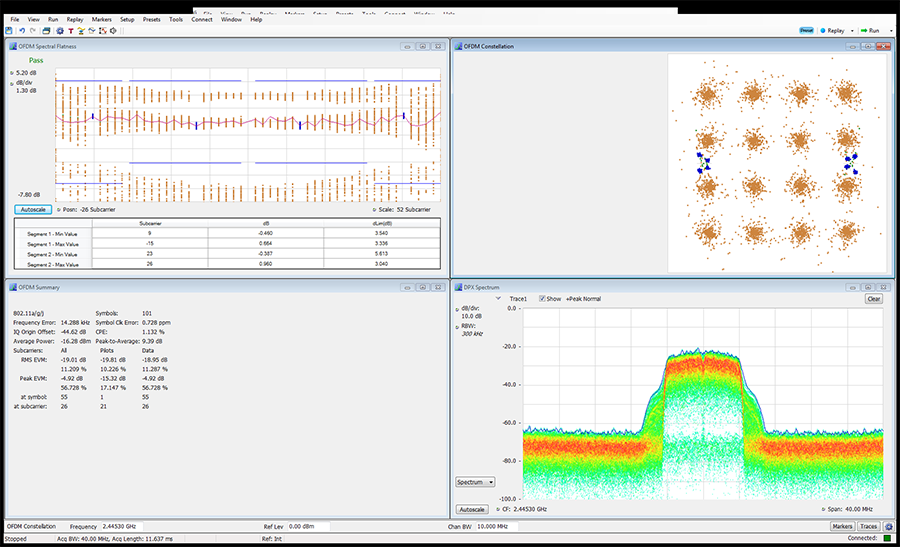Expand the Trace1 selector dropdown arrow
Screen dimensions: 900x547
[497, 298]
